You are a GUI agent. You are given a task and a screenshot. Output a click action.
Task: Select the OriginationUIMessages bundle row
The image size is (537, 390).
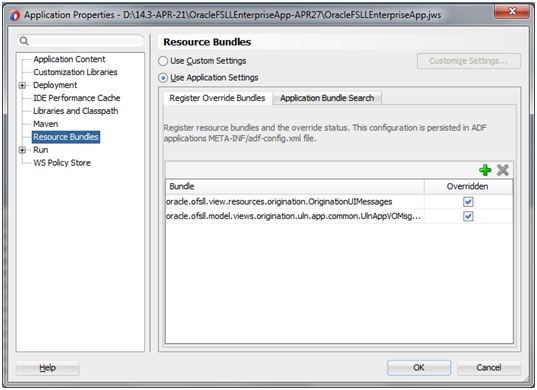tap(295, 202)
